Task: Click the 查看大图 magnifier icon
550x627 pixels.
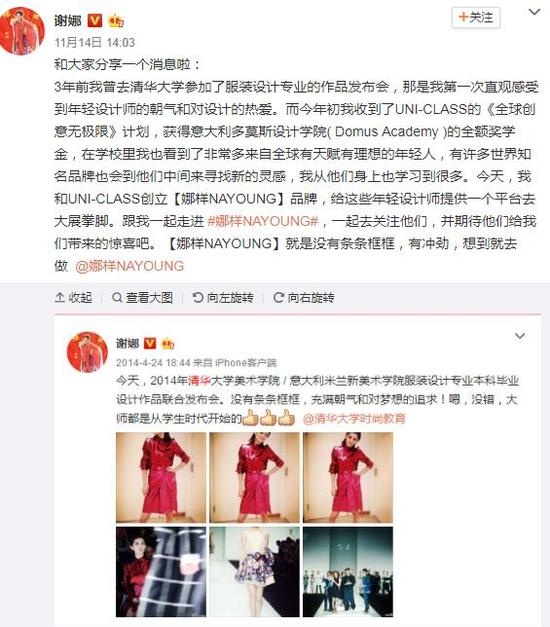Action: [117, 297]
